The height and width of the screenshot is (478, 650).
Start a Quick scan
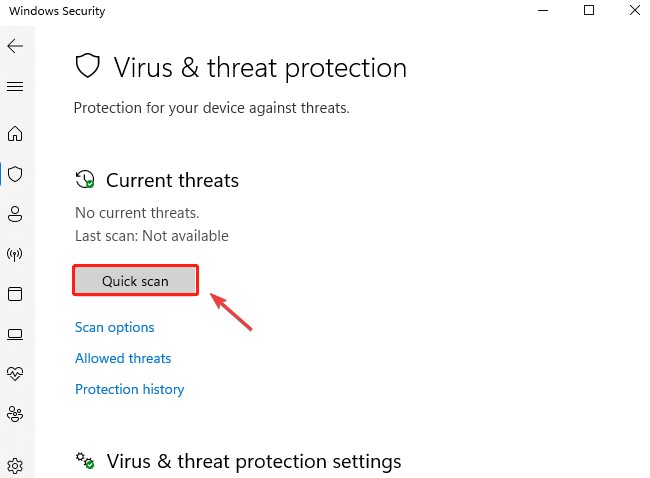pyautogui.click(x=135, y=281)
